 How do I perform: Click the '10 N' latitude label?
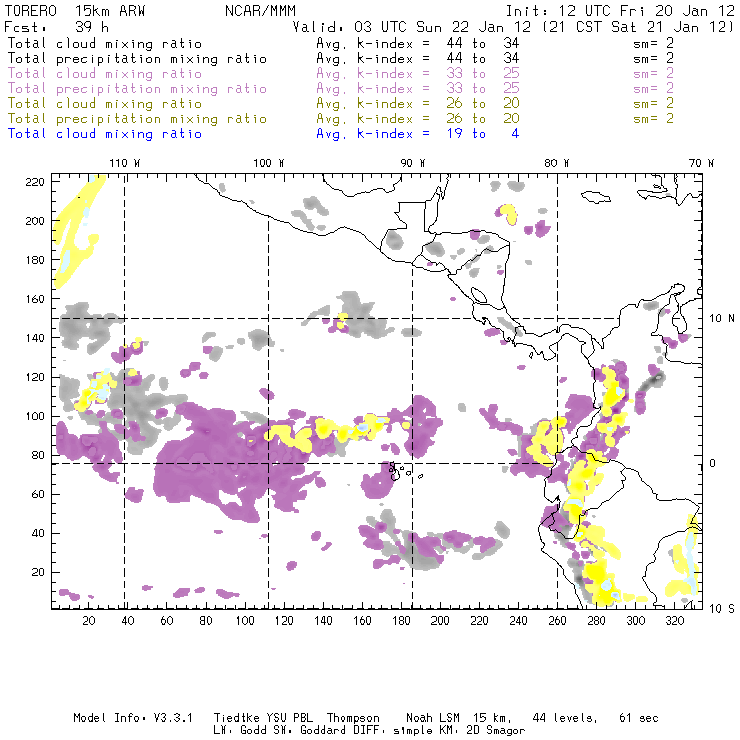coord(722,319)
